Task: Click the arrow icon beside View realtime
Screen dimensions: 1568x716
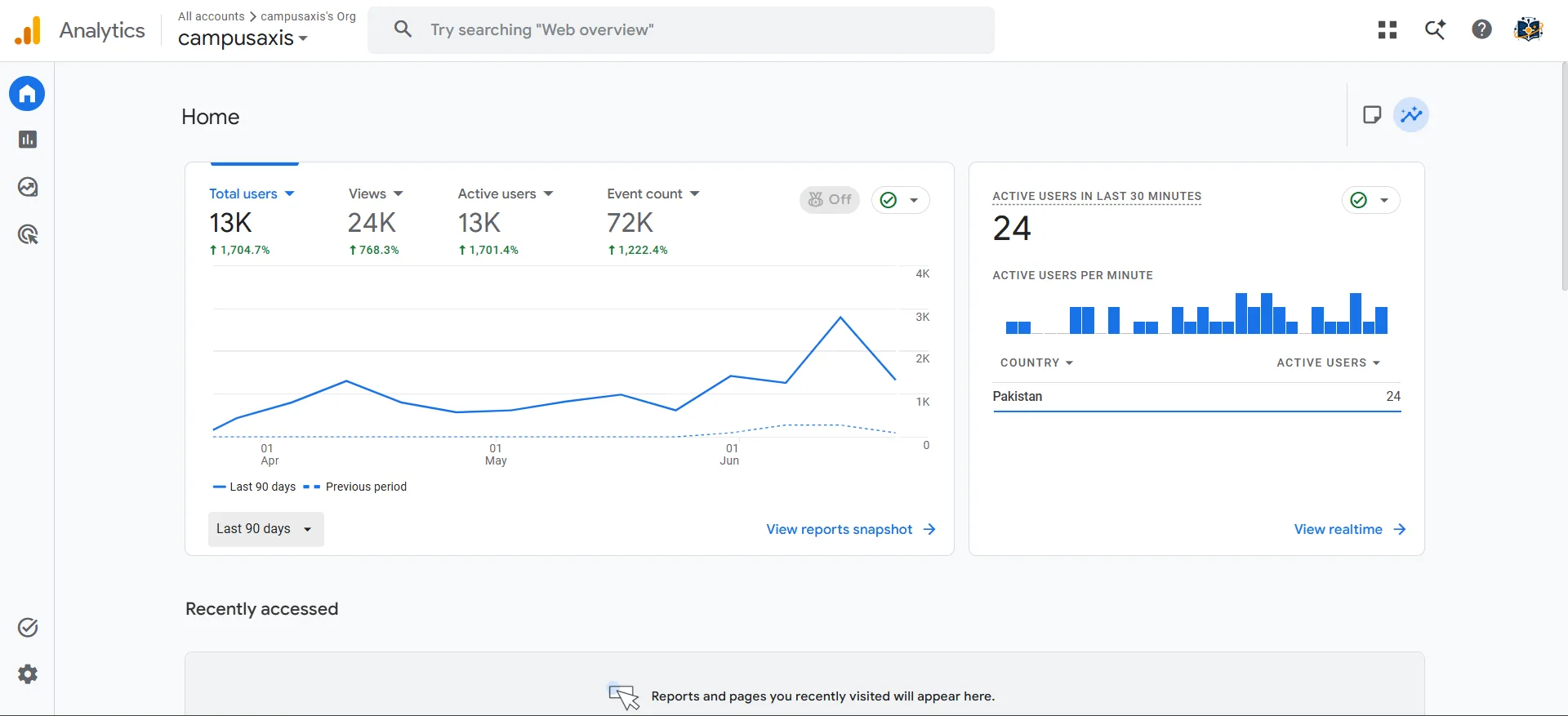Action: pyautogui.click(x=1400, y=529)
